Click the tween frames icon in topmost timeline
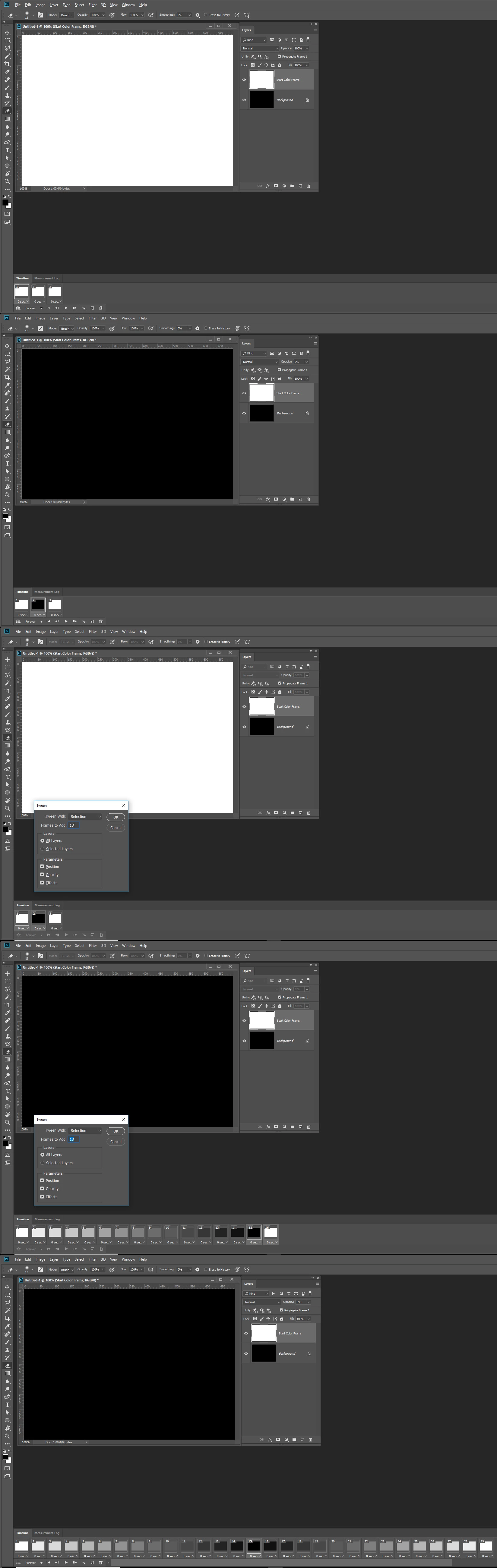This screenshot has width=497, height=1568. [84, 308]
